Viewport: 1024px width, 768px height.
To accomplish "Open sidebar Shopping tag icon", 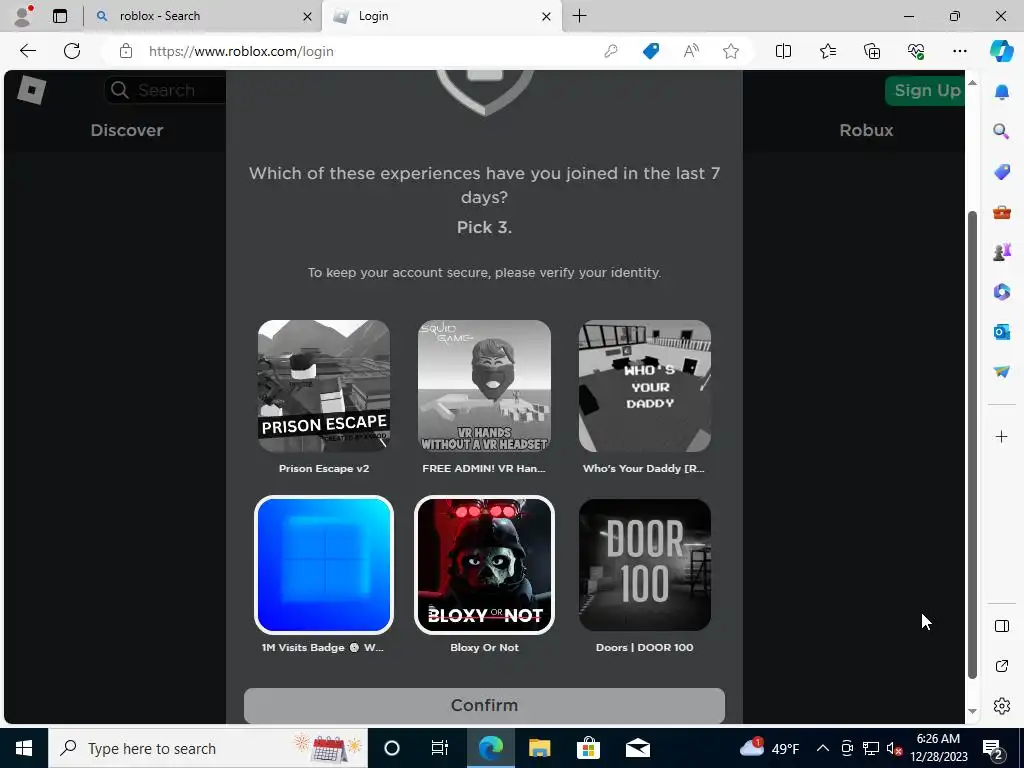I will [1001, 172].
